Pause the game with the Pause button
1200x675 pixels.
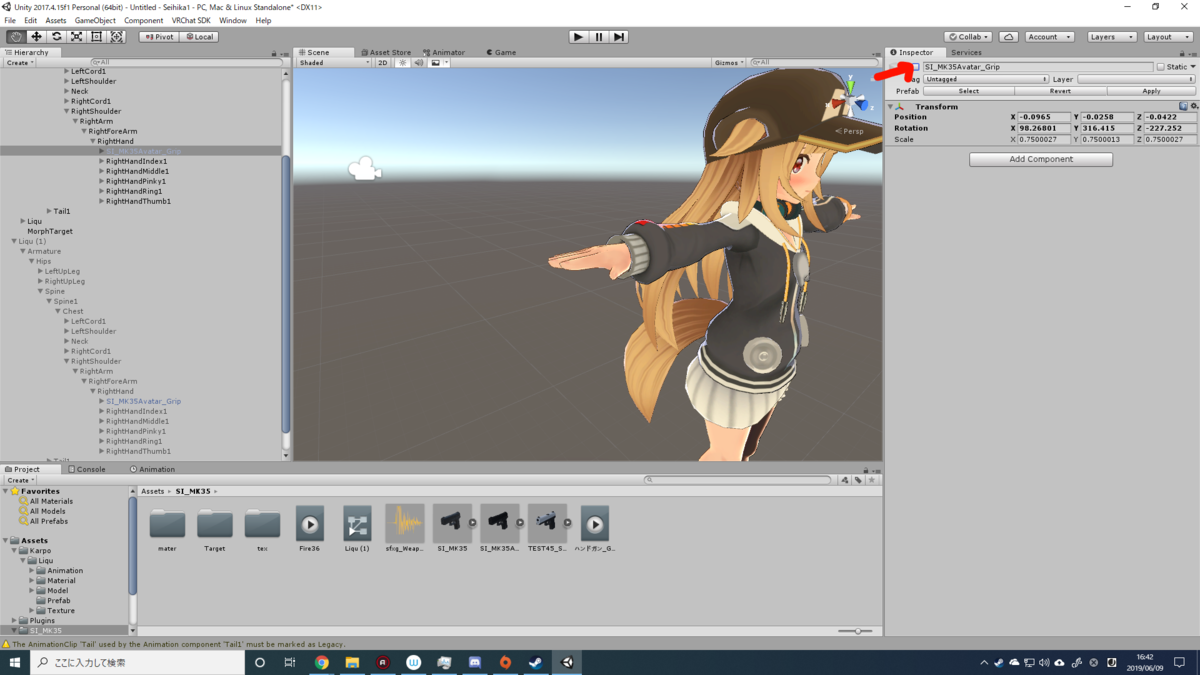599,37
